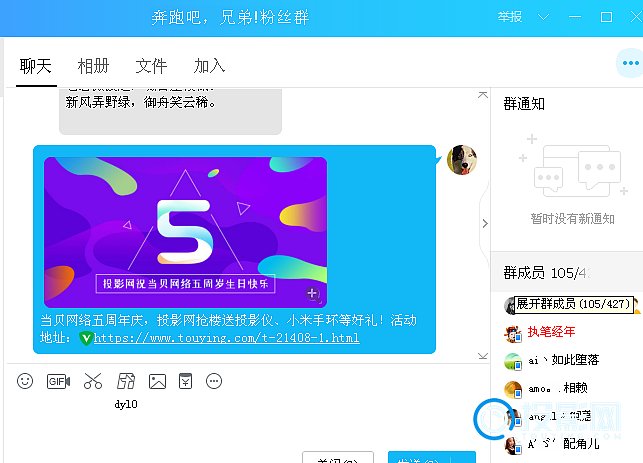Jump to bottom of chat arrow
Screen dimensions: 643x463
click(x=483, y=356)
